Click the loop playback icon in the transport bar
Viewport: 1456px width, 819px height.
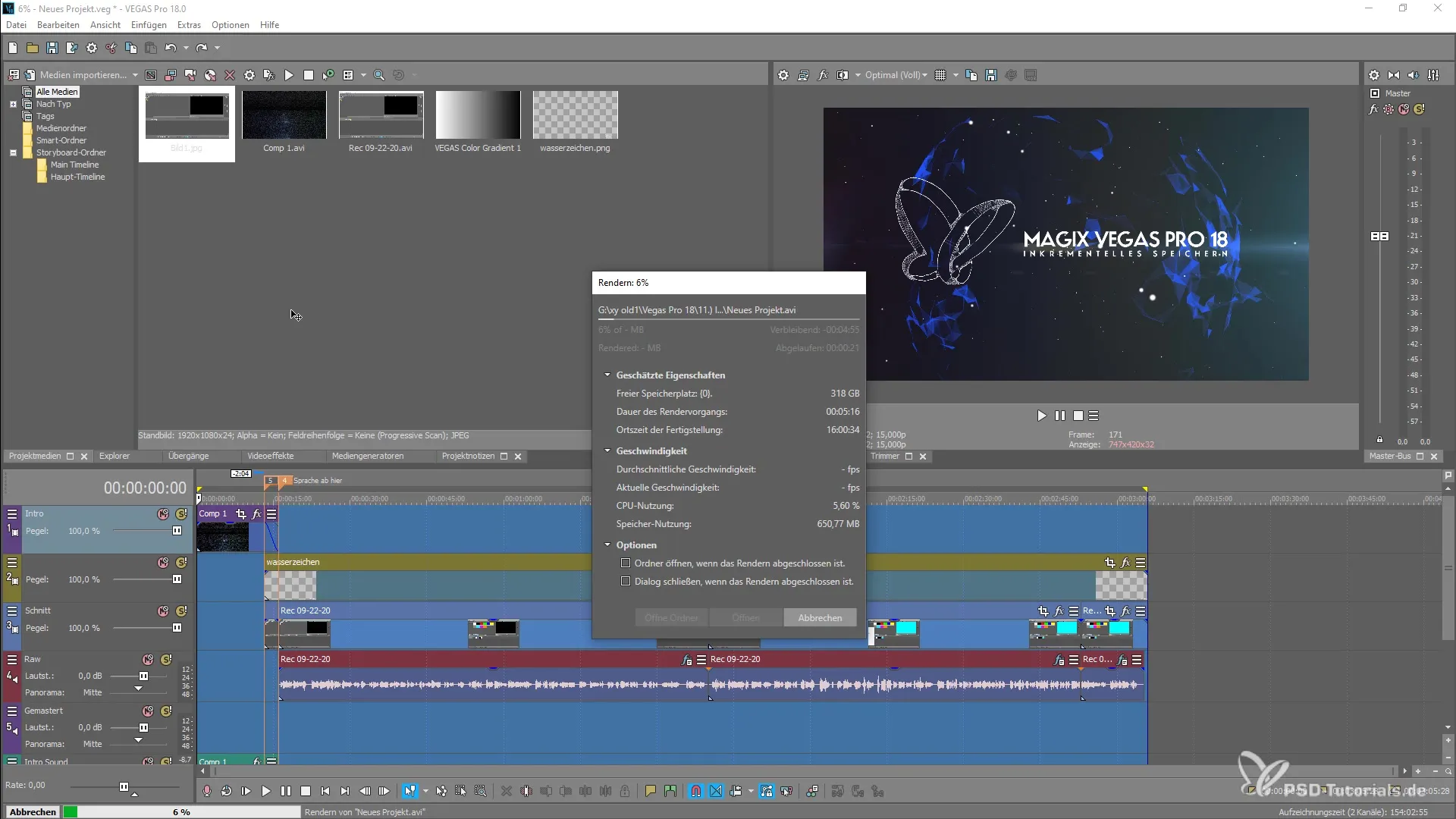[227, 791]
